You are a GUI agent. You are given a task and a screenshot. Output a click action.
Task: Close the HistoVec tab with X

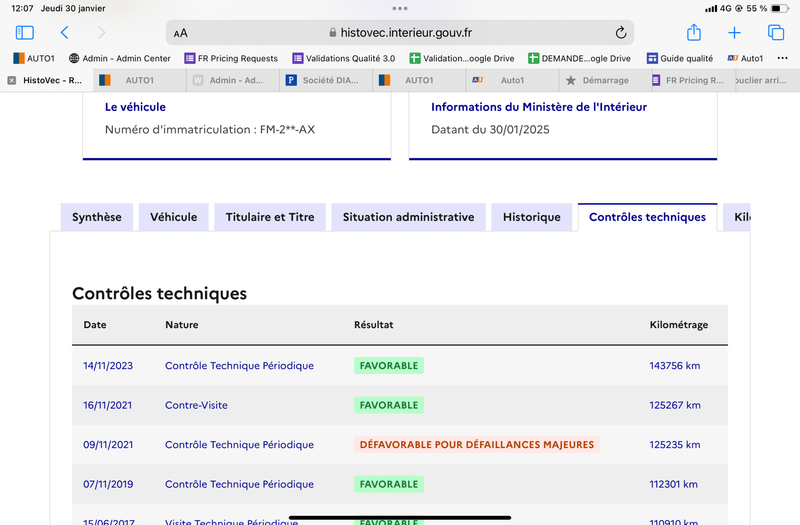click(12, 80)
